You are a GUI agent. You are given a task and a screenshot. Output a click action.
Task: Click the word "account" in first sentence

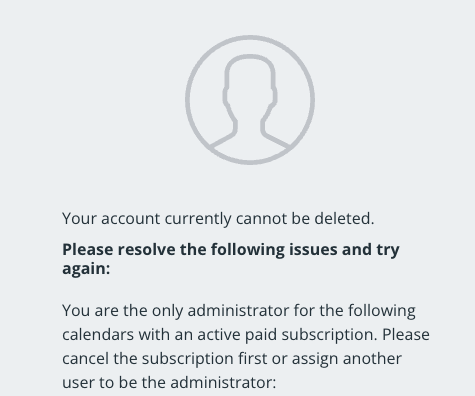[131, 219]
